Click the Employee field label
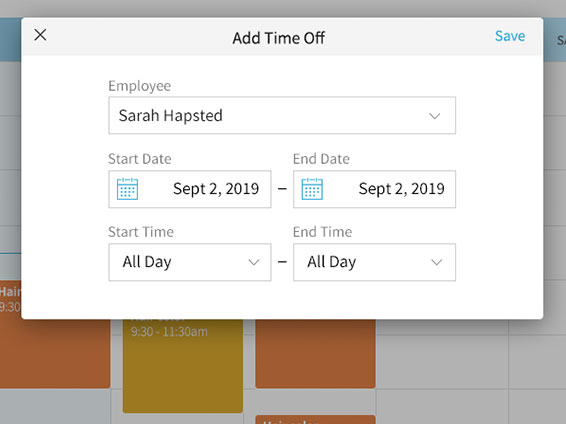The image size is (566, 424). (140, 86)
